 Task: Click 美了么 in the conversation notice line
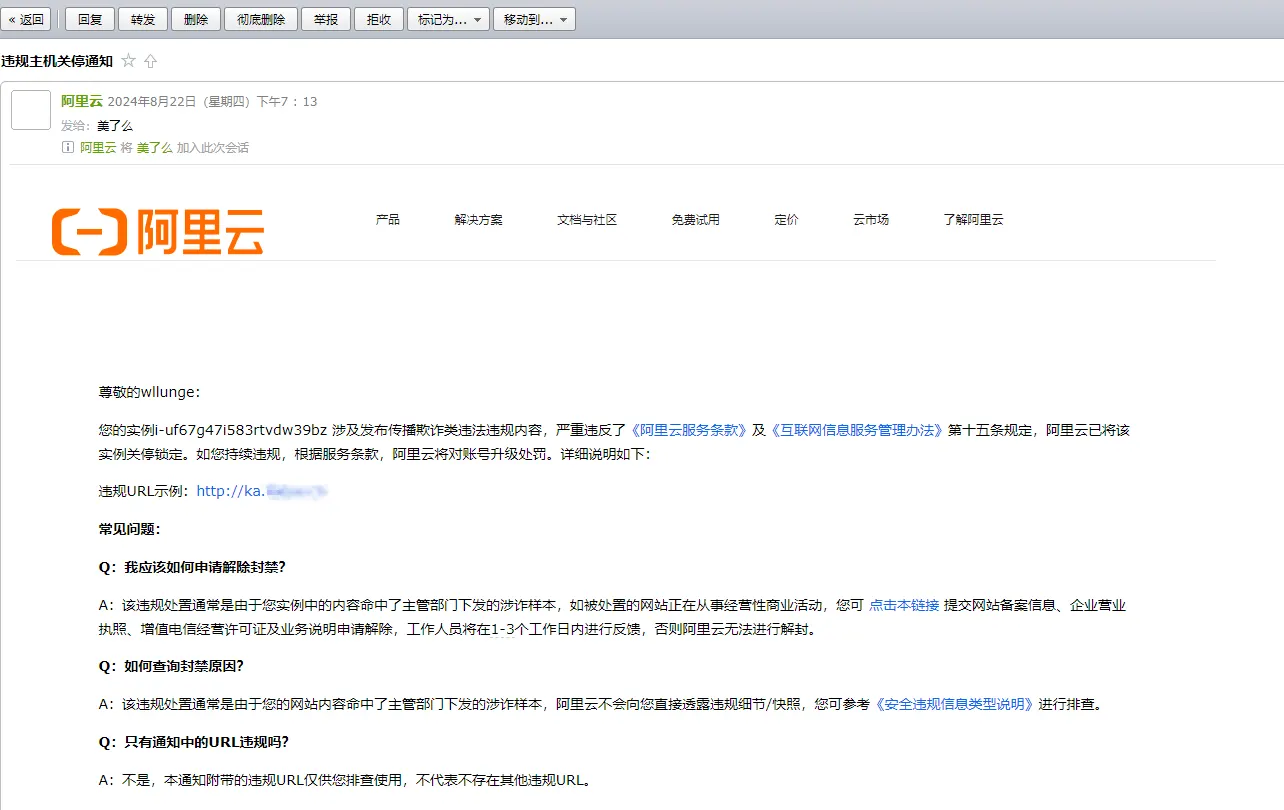point(155,147)
